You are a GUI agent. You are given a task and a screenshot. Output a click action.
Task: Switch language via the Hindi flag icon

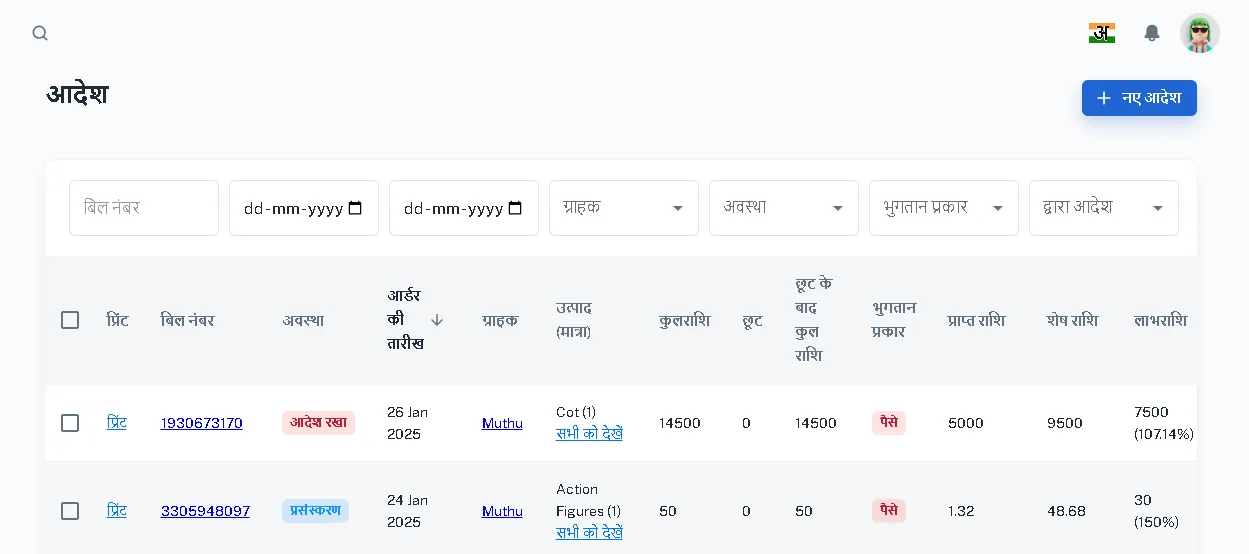[x=1102, y=33]
